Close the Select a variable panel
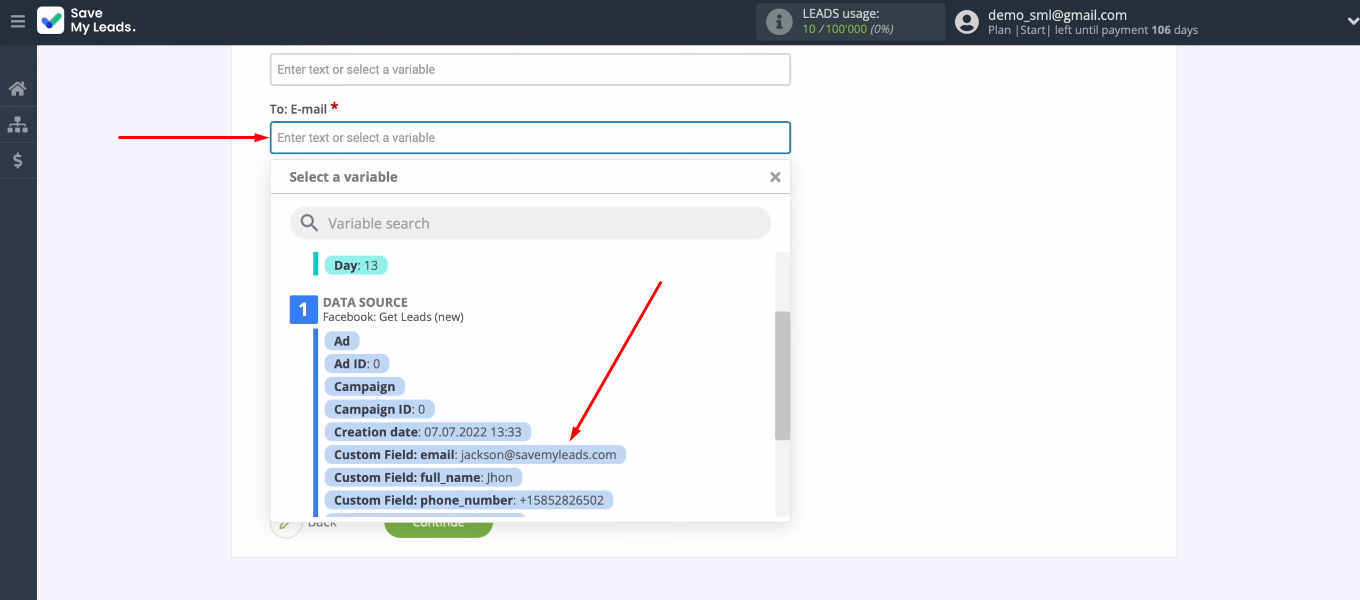 click(x=775, y=177)
